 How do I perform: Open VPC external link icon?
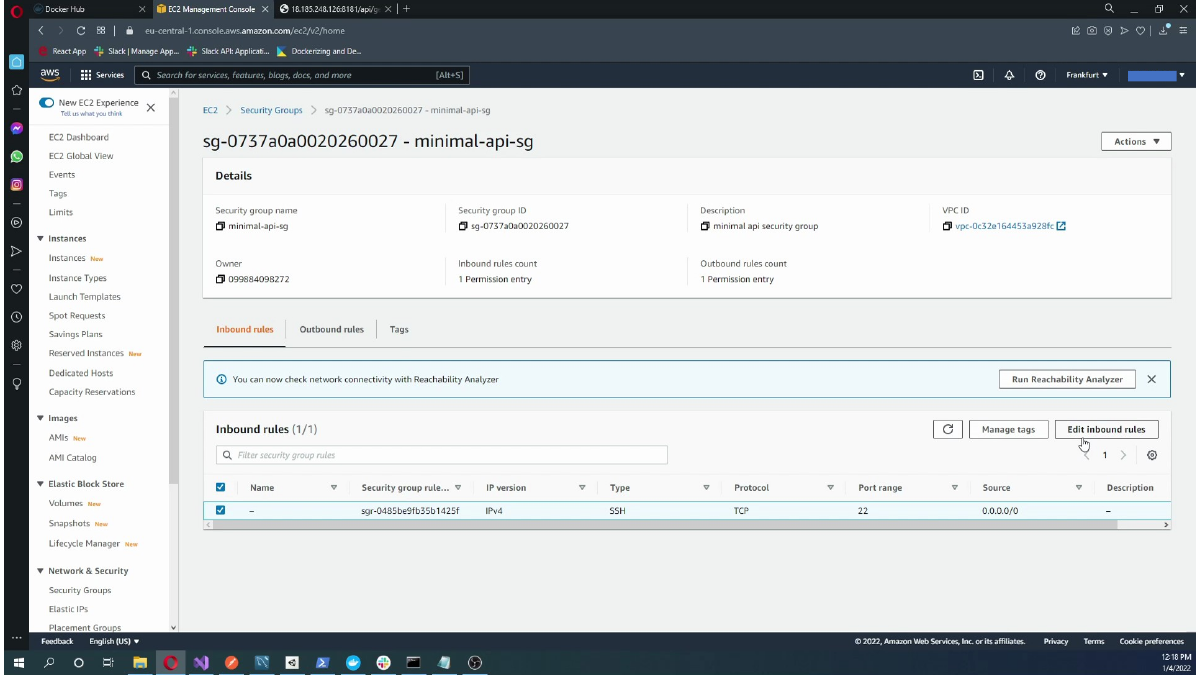click(x=1061, y=226)
